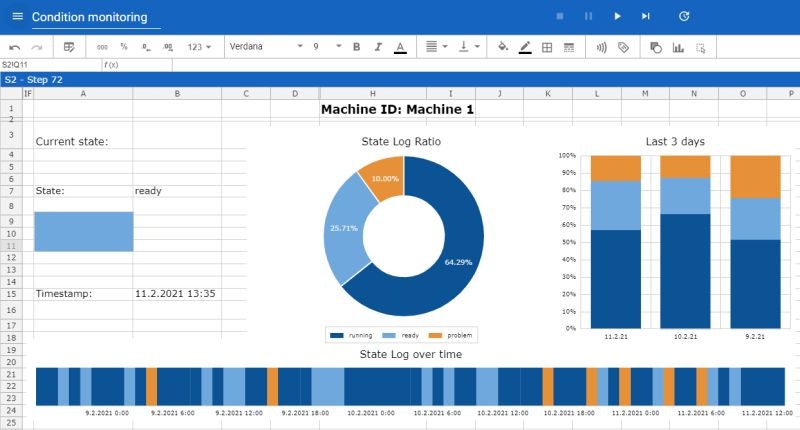Select the border color pen tool
The height and width of the screenshot is (430, 800).
[x=525, y=47]
